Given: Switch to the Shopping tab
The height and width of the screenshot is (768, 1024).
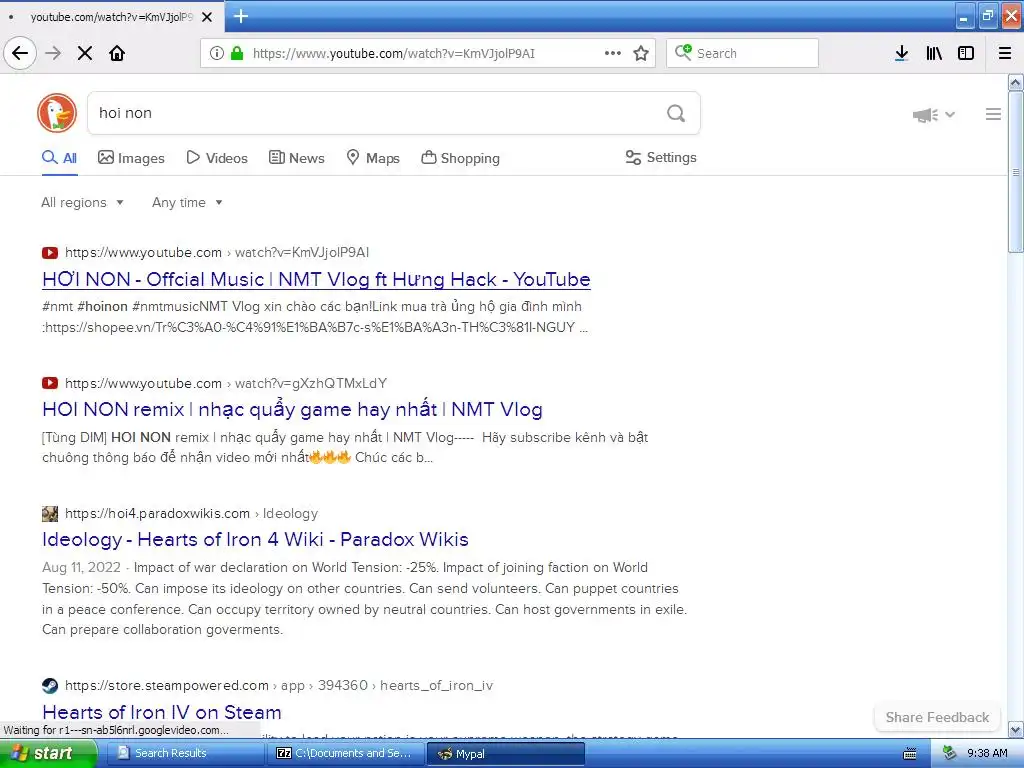Looking at the screenshot, I should (x=460, y=158).
